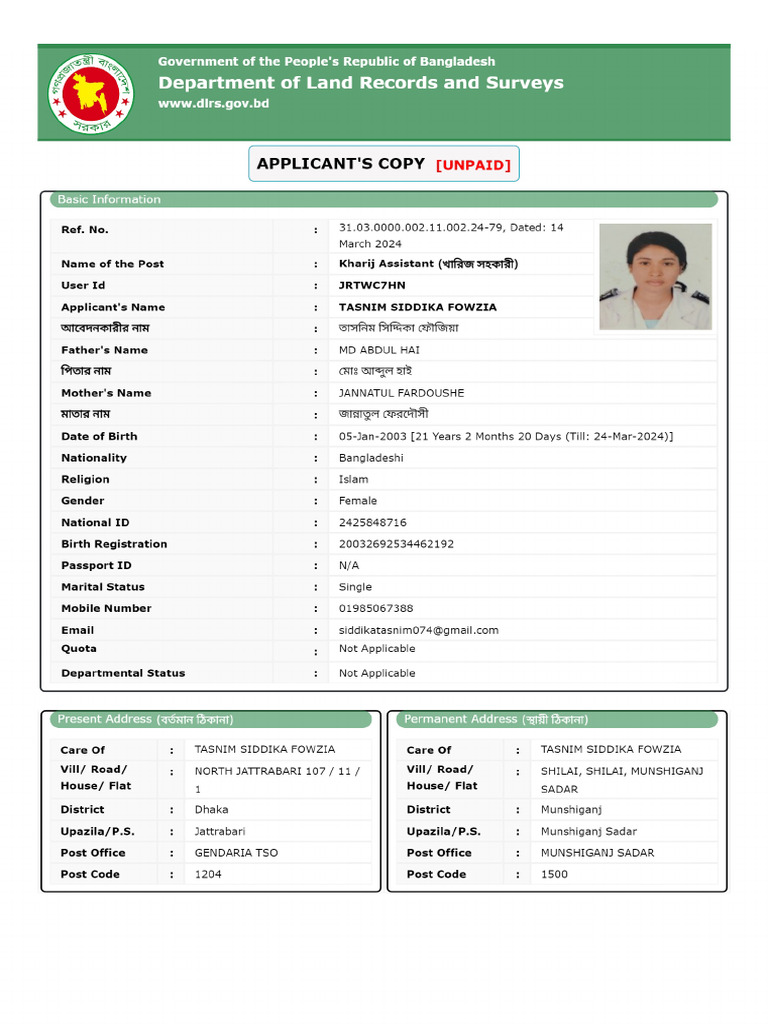Select the present District value Dhaka
Viewport: 768px width, 1024px height.
[212, 810]
